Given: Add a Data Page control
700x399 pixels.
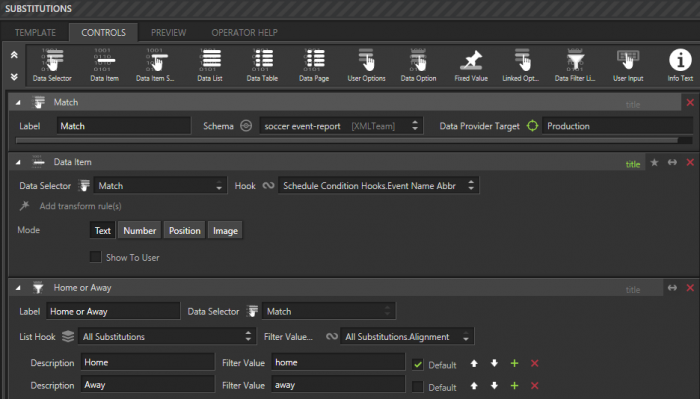Looking at the screenshot, I should point(314,65).
